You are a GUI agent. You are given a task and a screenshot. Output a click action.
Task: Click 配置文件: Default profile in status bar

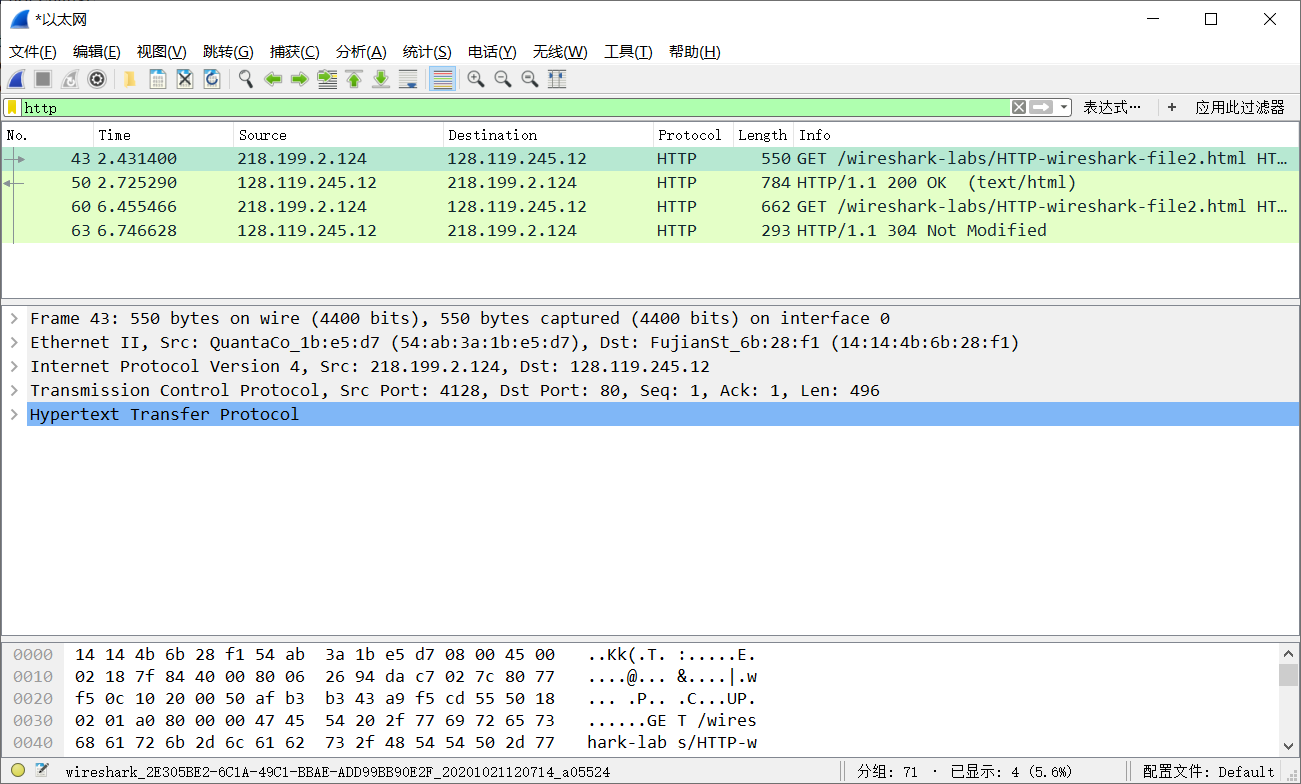pos(1209,772)
